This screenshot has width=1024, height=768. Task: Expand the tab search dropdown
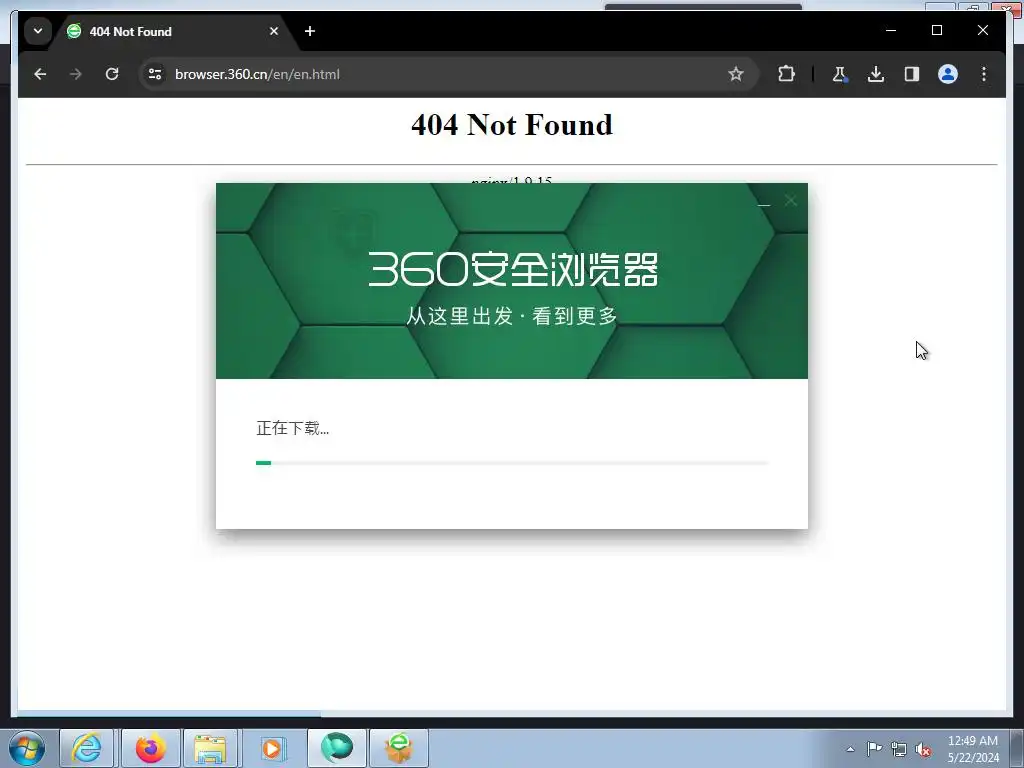coord(38,31)
